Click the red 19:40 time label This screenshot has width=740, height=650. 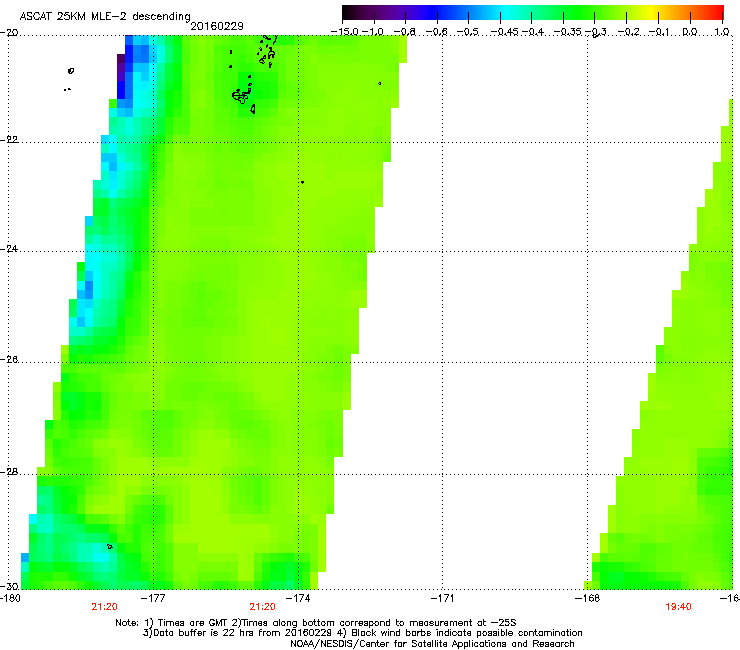click(x=678, y=607)
